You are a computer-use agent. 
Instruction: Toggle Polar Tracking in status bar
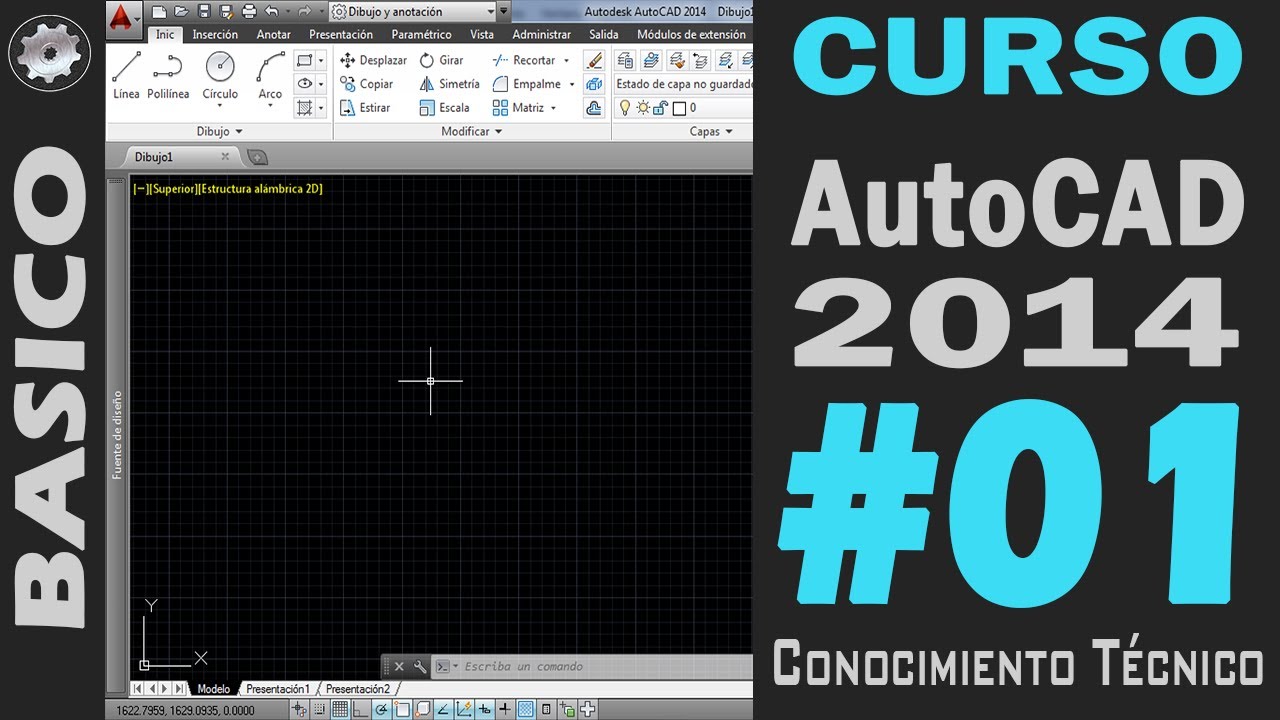tap(381, 710)
